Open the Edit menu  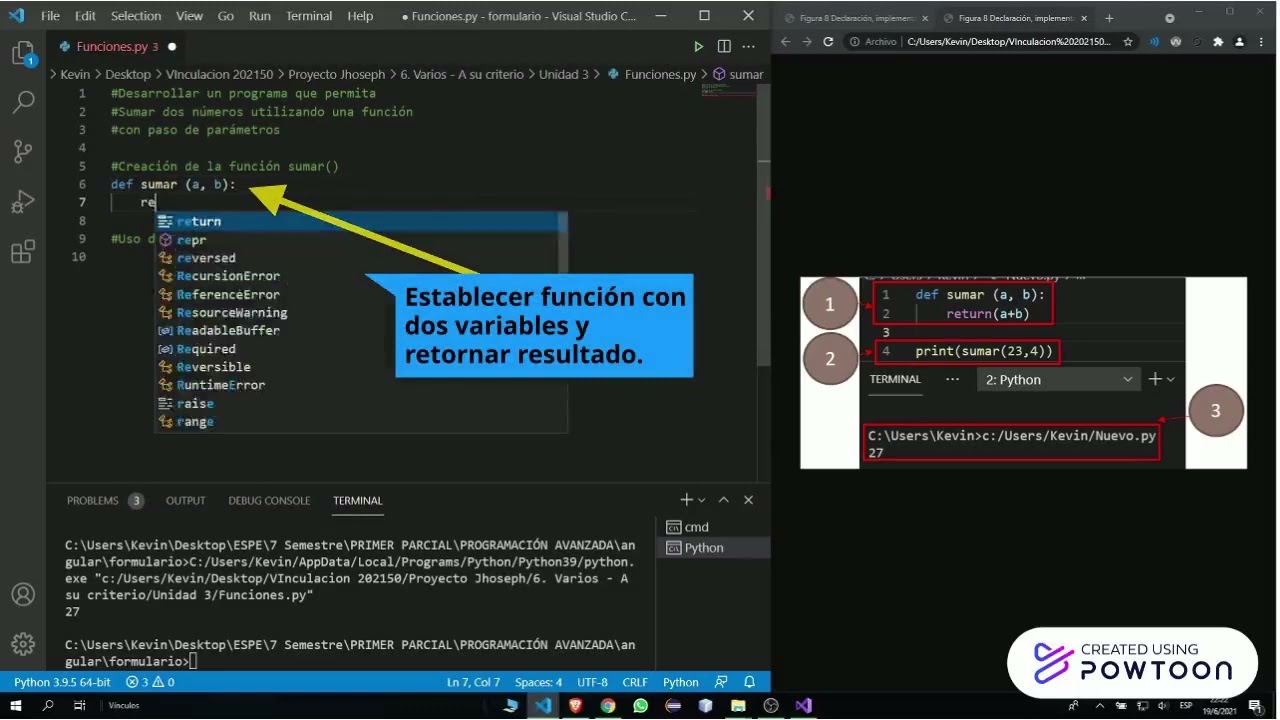[85, 16]
